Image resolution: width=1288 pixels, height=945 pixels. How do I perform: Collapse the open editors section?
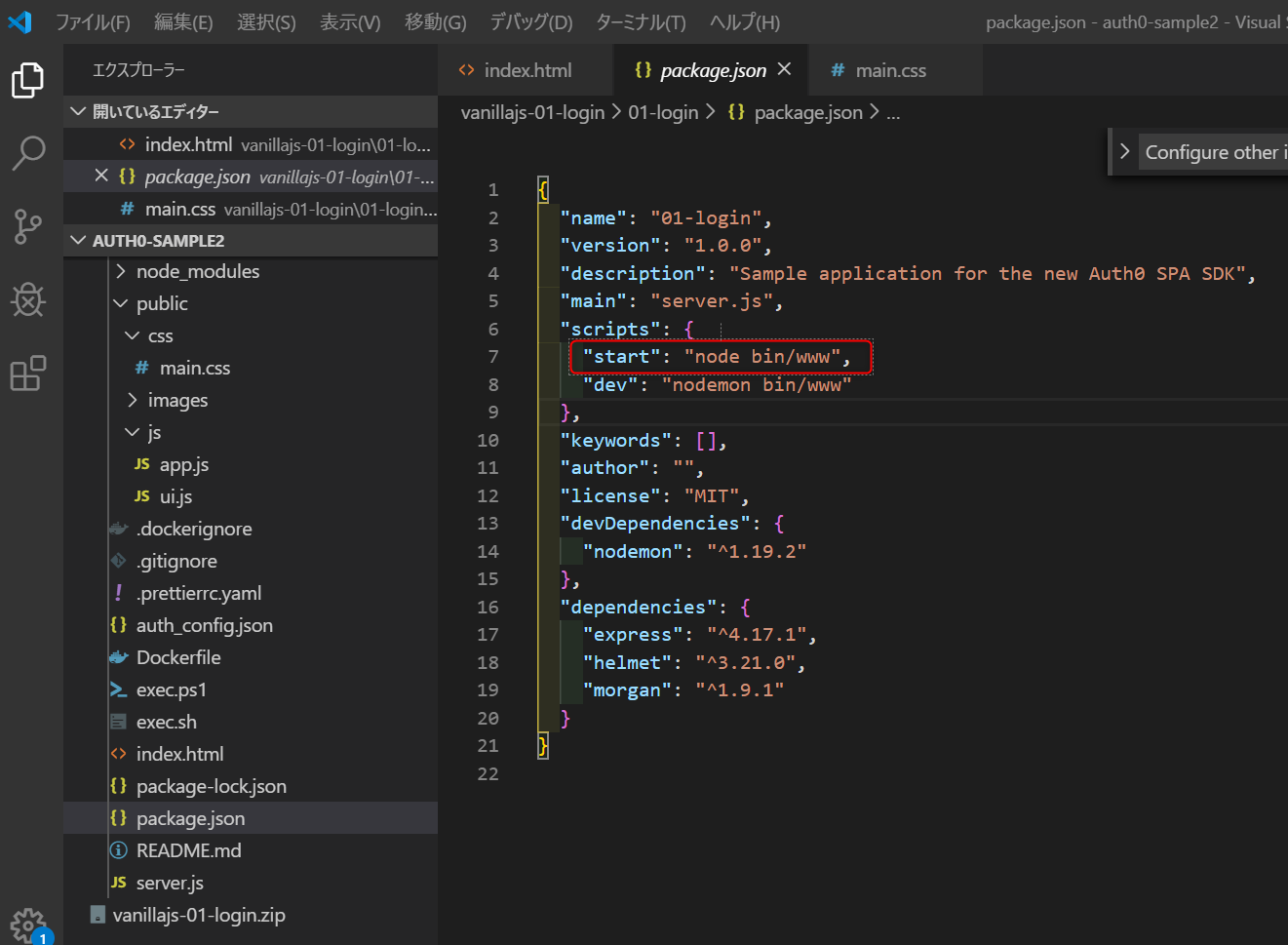(79, 111)
